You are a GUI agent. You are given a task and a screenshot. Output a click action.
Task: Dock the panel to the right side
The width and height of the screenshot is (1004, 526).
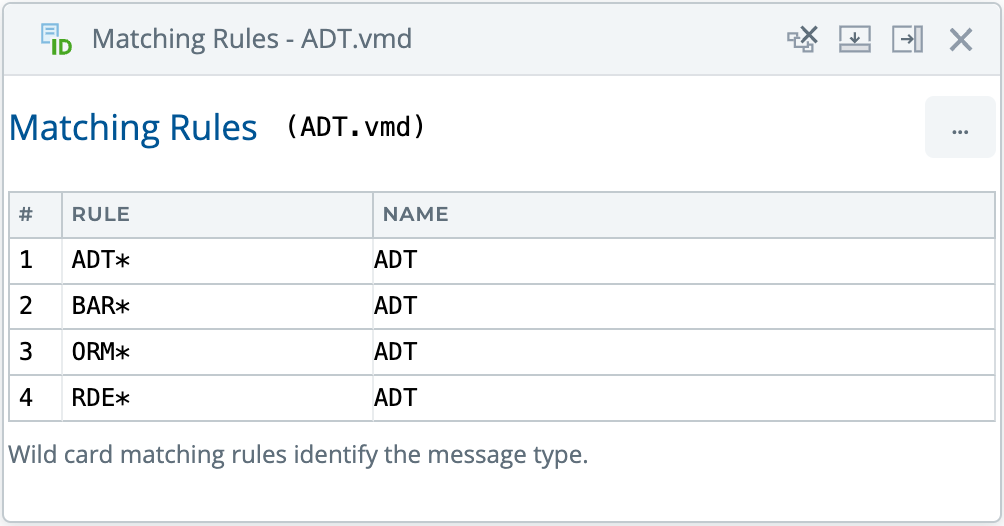tap(907, 39)
